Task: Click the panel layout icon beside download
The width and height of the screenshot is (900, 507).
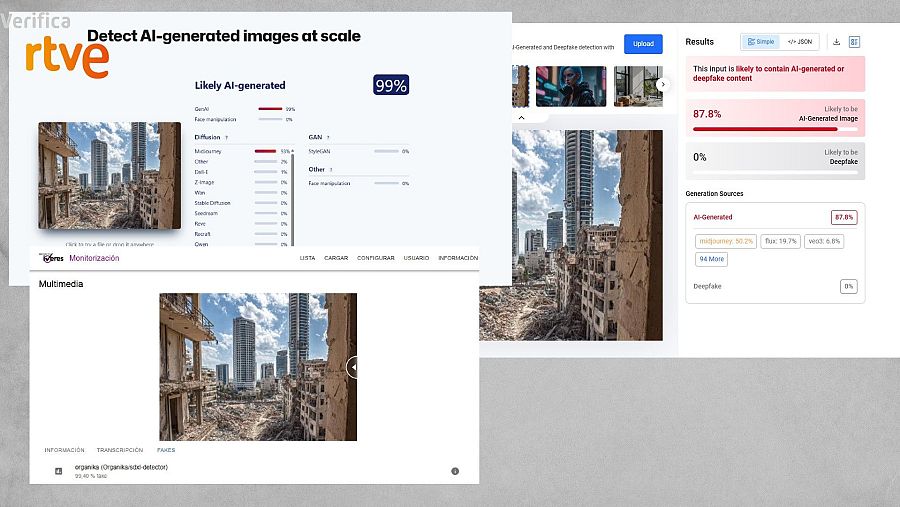Action: 854,42
